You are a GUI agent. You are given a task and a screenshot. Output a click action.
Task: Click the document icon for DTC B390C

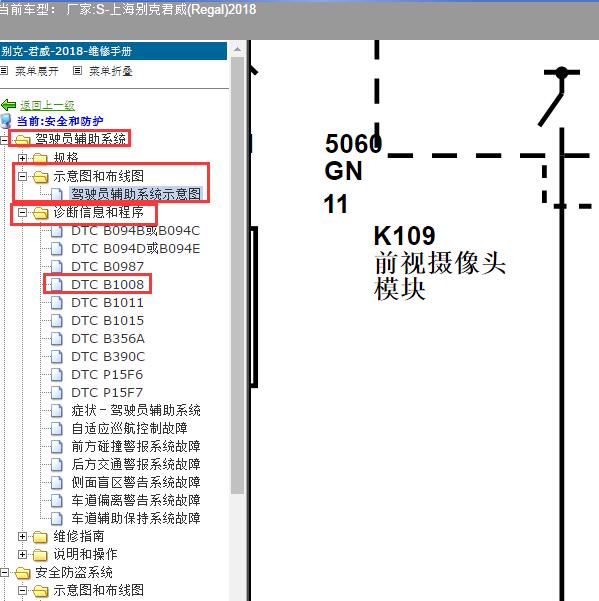pos(57,357)
